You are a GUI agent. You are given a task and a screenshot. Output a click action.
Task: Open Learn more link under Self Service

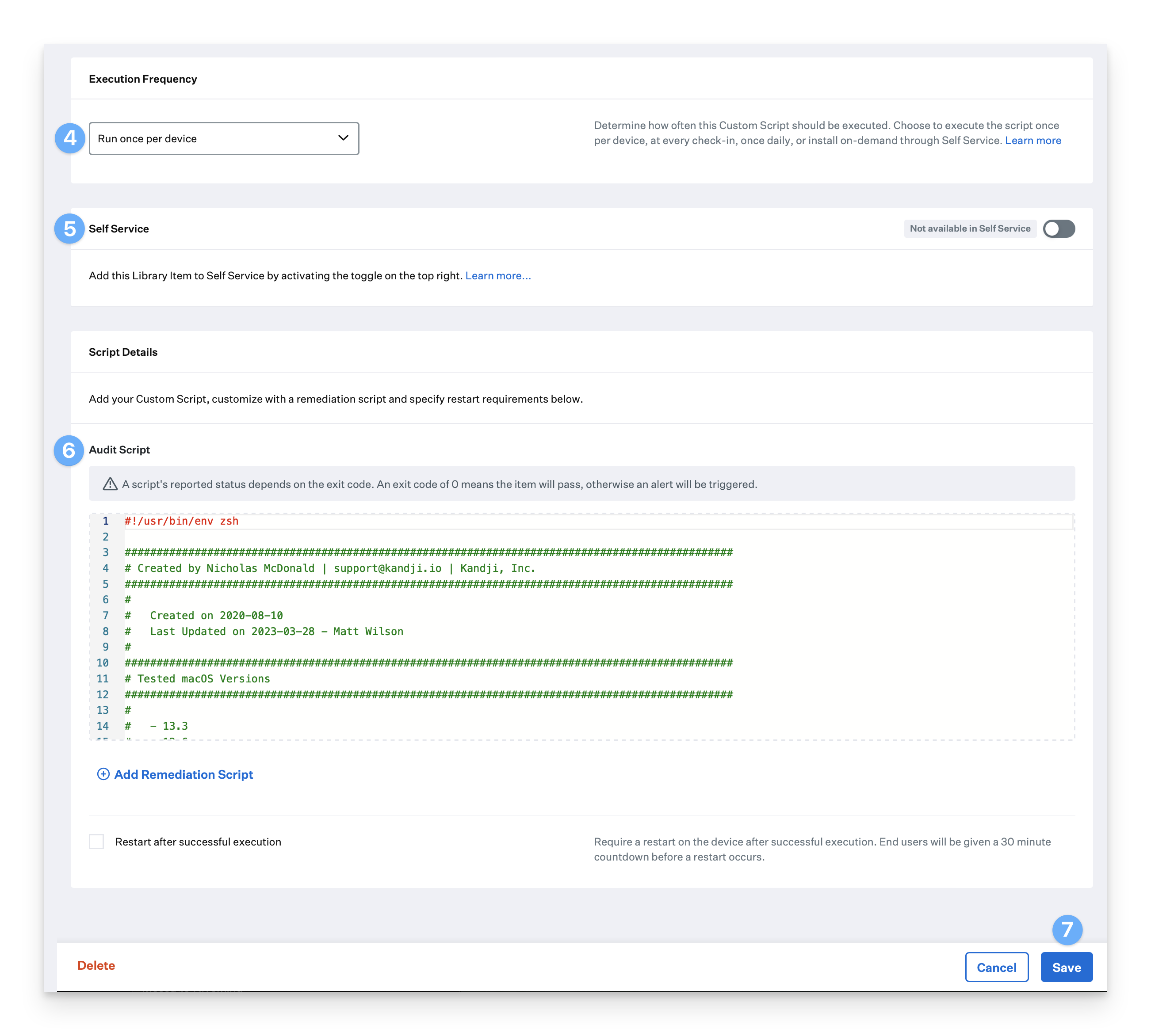498,275
